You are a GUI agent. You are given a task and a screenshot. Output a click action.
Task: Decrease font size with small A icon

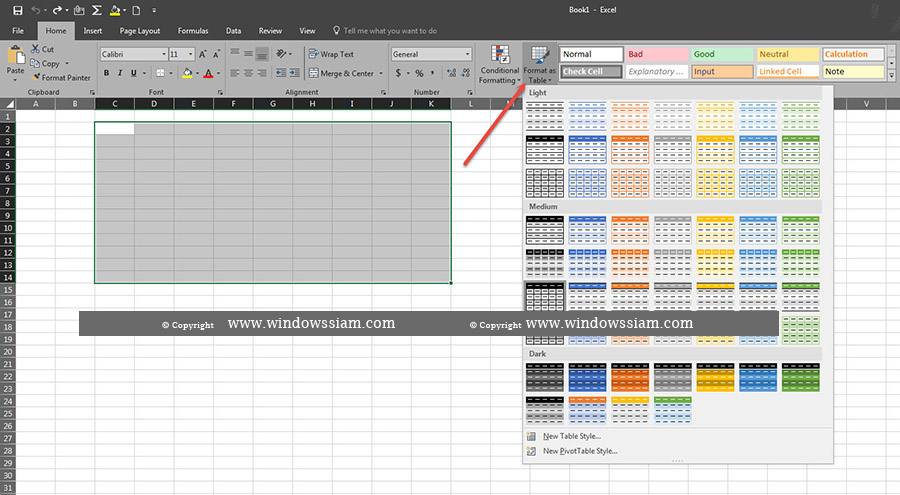click(x=216, y=54)
